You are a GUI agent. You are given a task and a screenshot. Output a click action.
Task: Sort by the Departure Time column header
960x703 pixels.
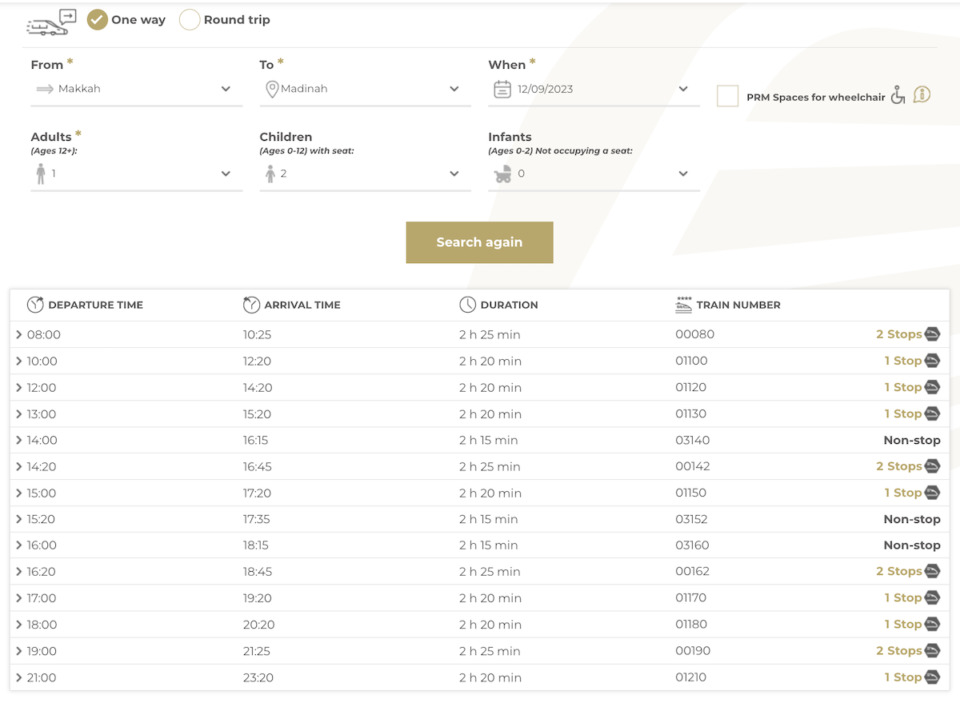click(95, 305)
